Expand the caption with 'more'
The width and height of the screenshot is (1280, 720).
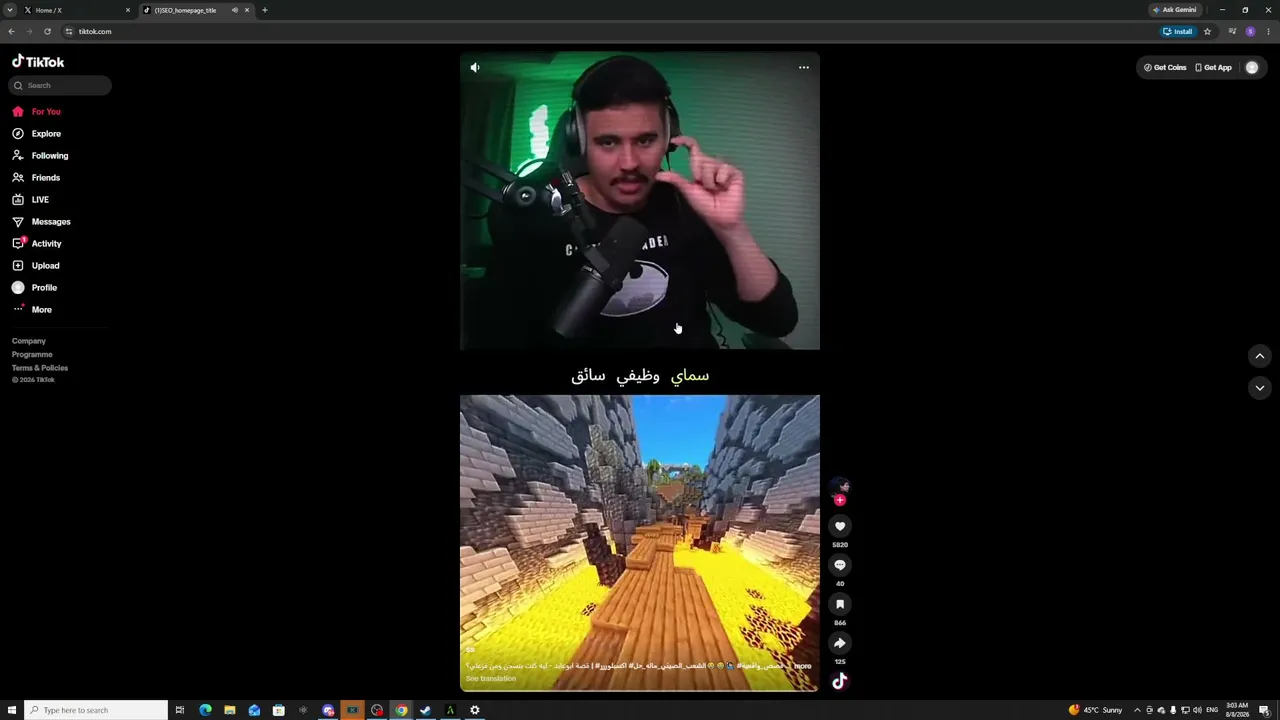click(x=803, y=666)
